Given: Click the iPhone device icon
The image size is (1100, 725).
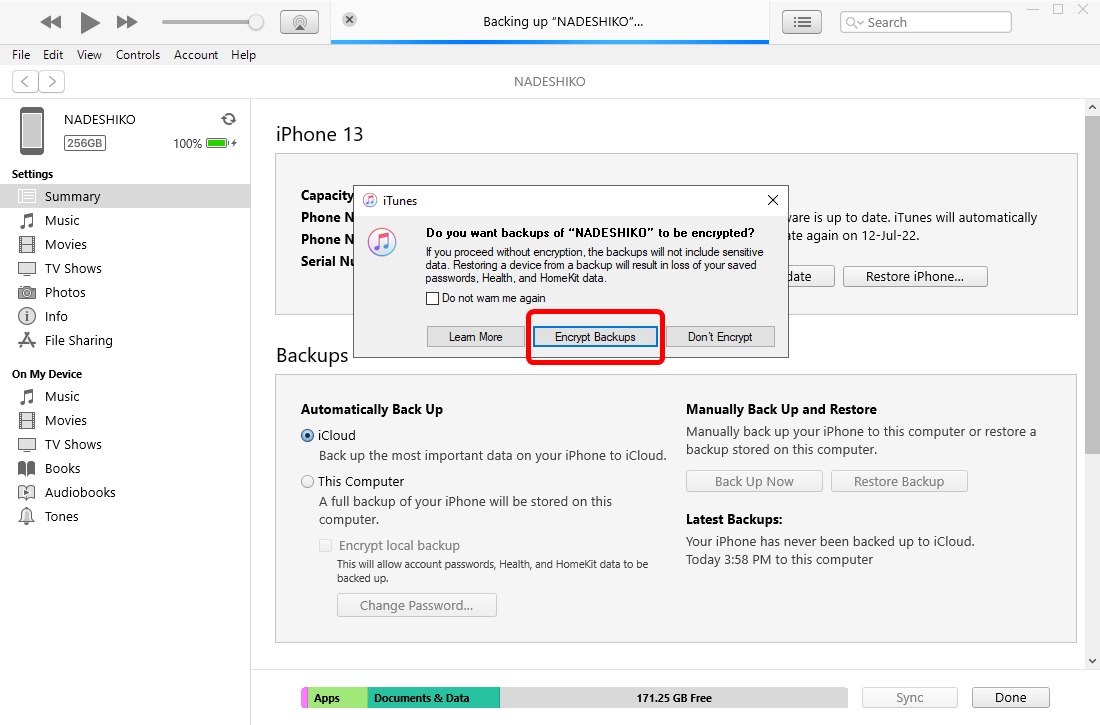Looking at the screenshot, I should point(32,131).
